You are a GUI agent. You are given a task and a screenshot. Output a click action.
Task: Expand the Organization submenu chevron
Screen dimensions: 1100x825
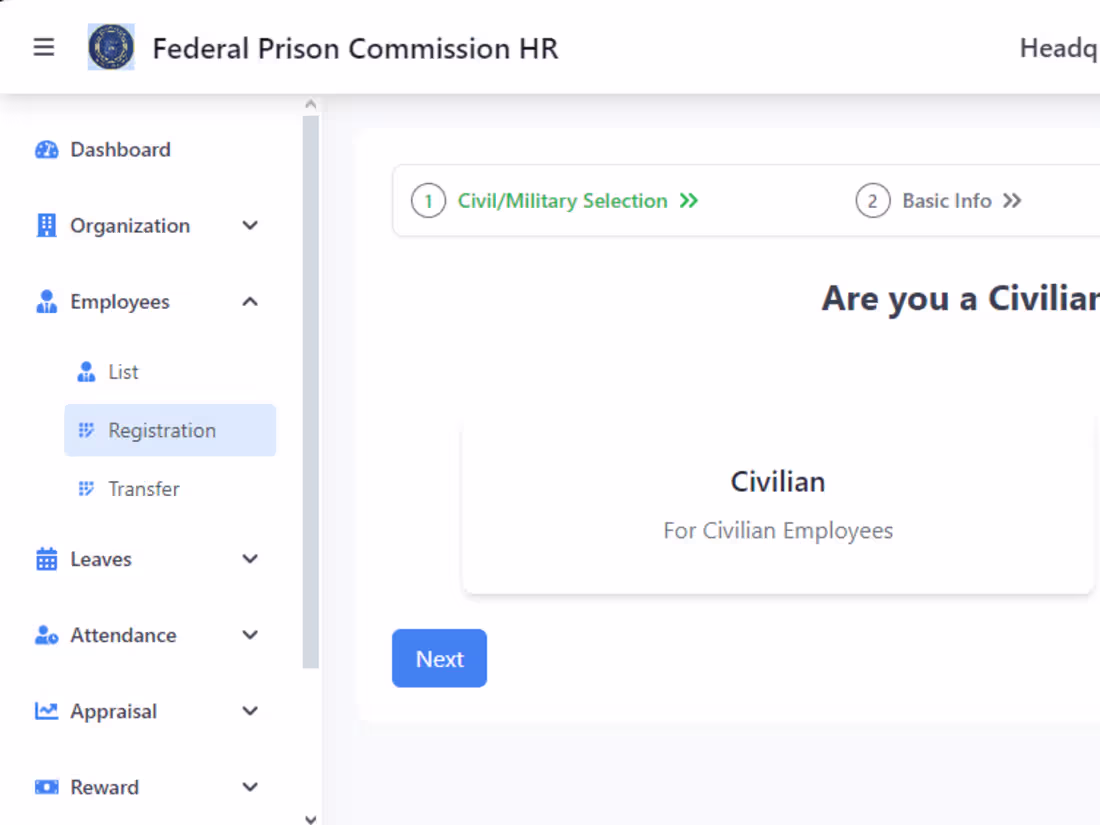click(x=250, y=226)
